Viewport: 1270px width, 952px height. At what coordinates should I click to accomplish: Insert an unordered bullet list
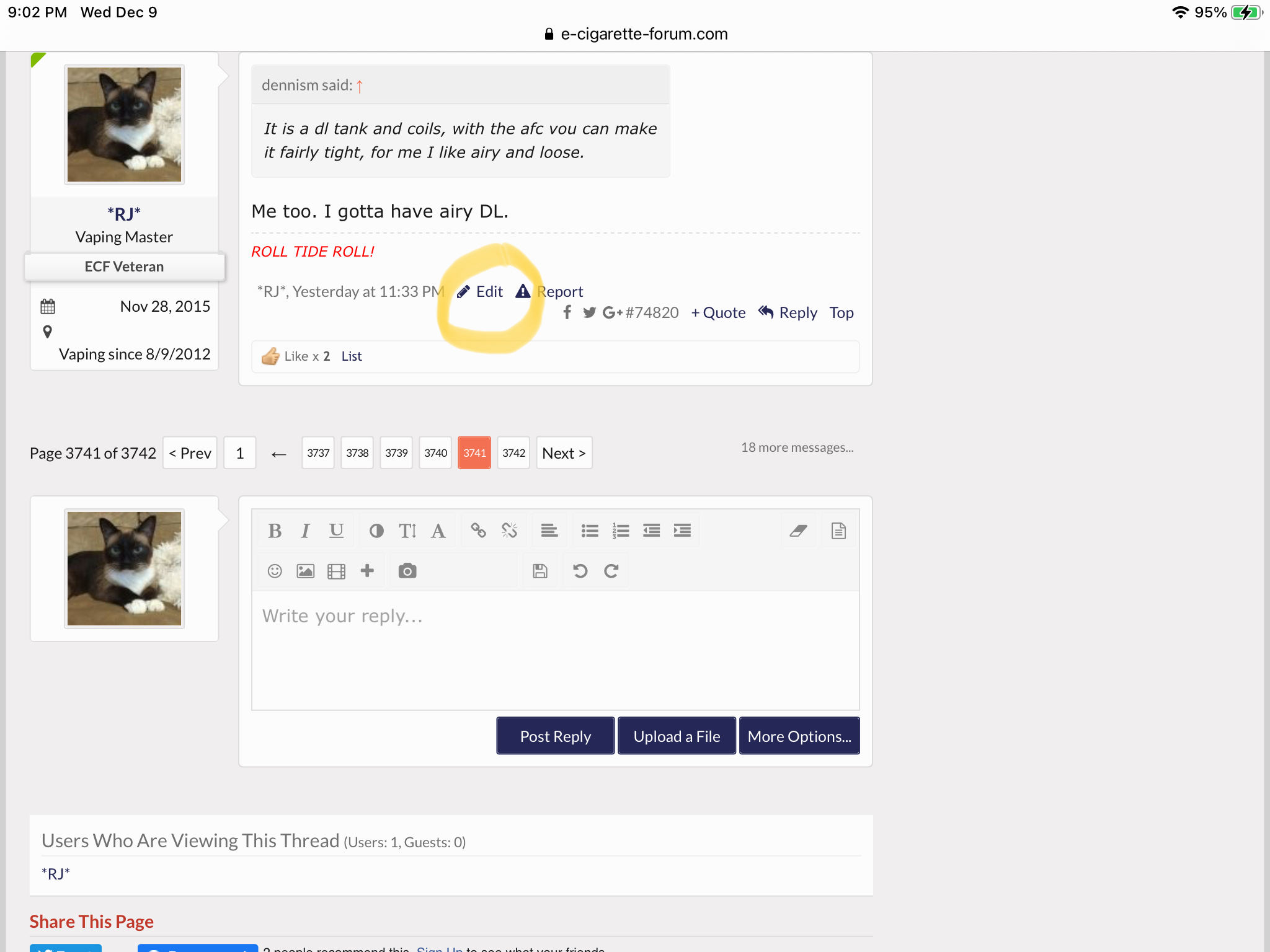point(590,531)
